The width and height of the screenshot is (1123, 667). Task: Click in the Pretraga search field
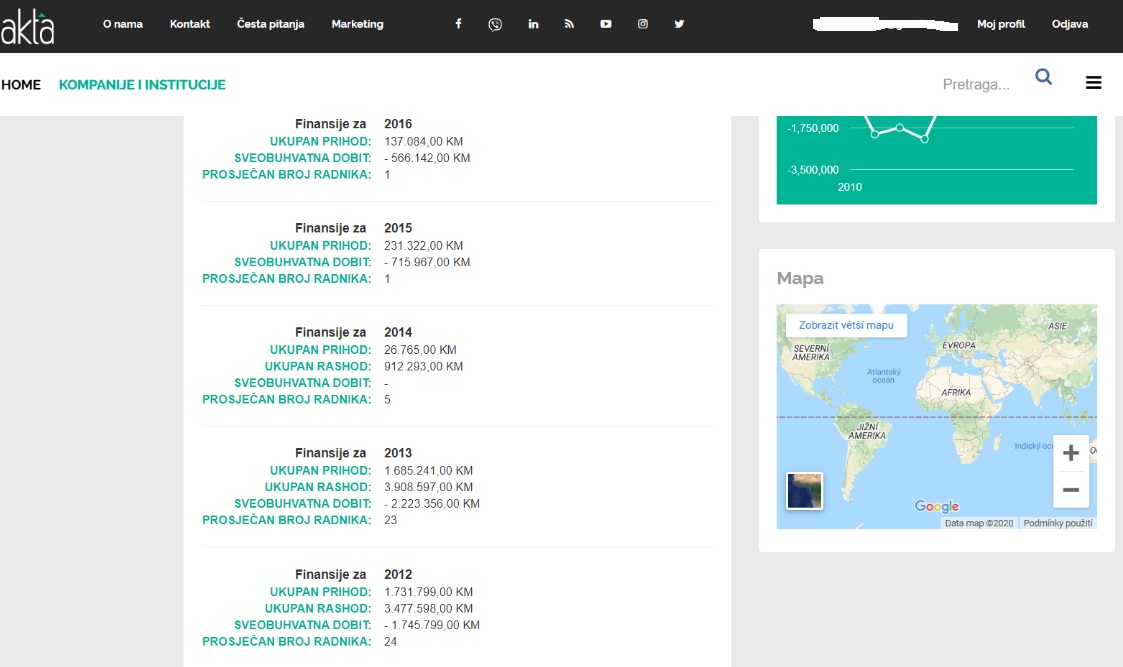975,85
